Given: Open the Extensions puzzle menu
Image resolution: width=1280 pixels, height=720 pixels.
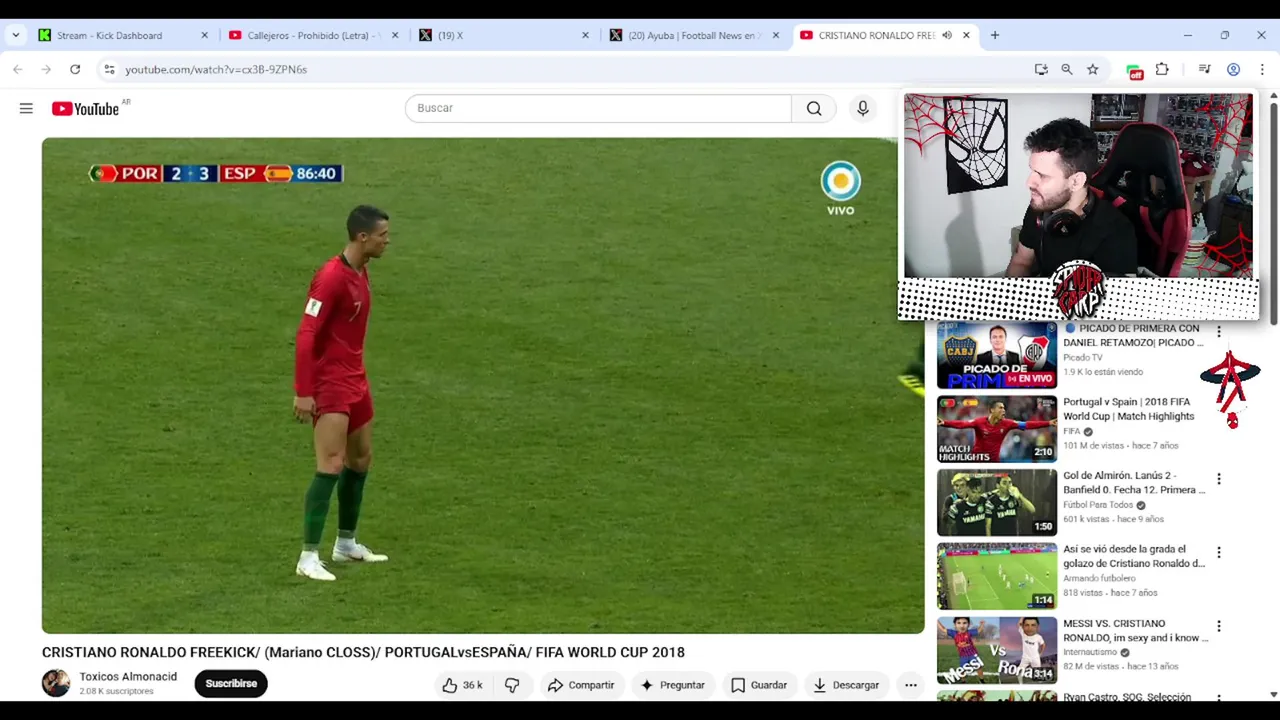Looking at the screenshot, I should point(1162,69).
